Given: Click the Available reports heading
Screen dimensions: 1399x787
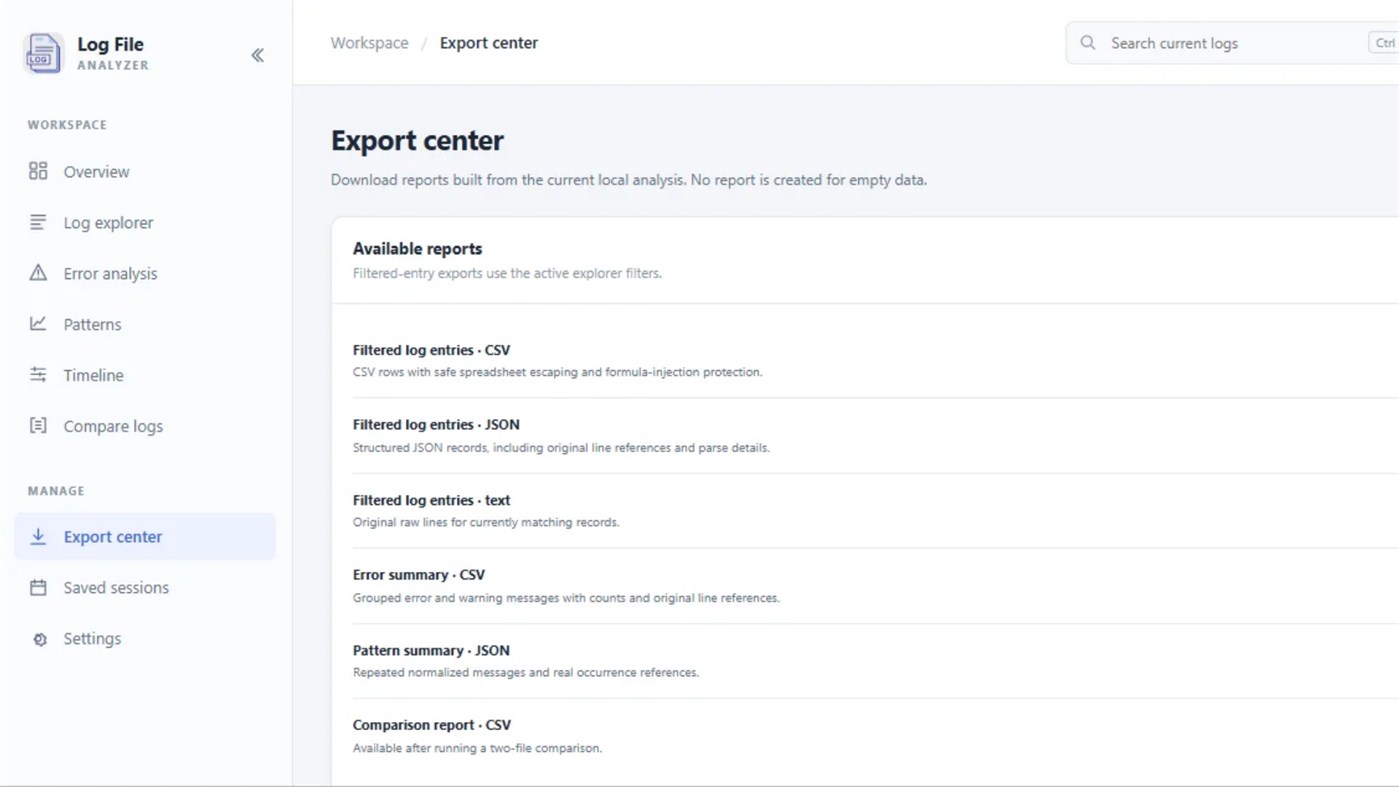Looking at the screenshot, I should pyautogui.click(x=417, y=249).
